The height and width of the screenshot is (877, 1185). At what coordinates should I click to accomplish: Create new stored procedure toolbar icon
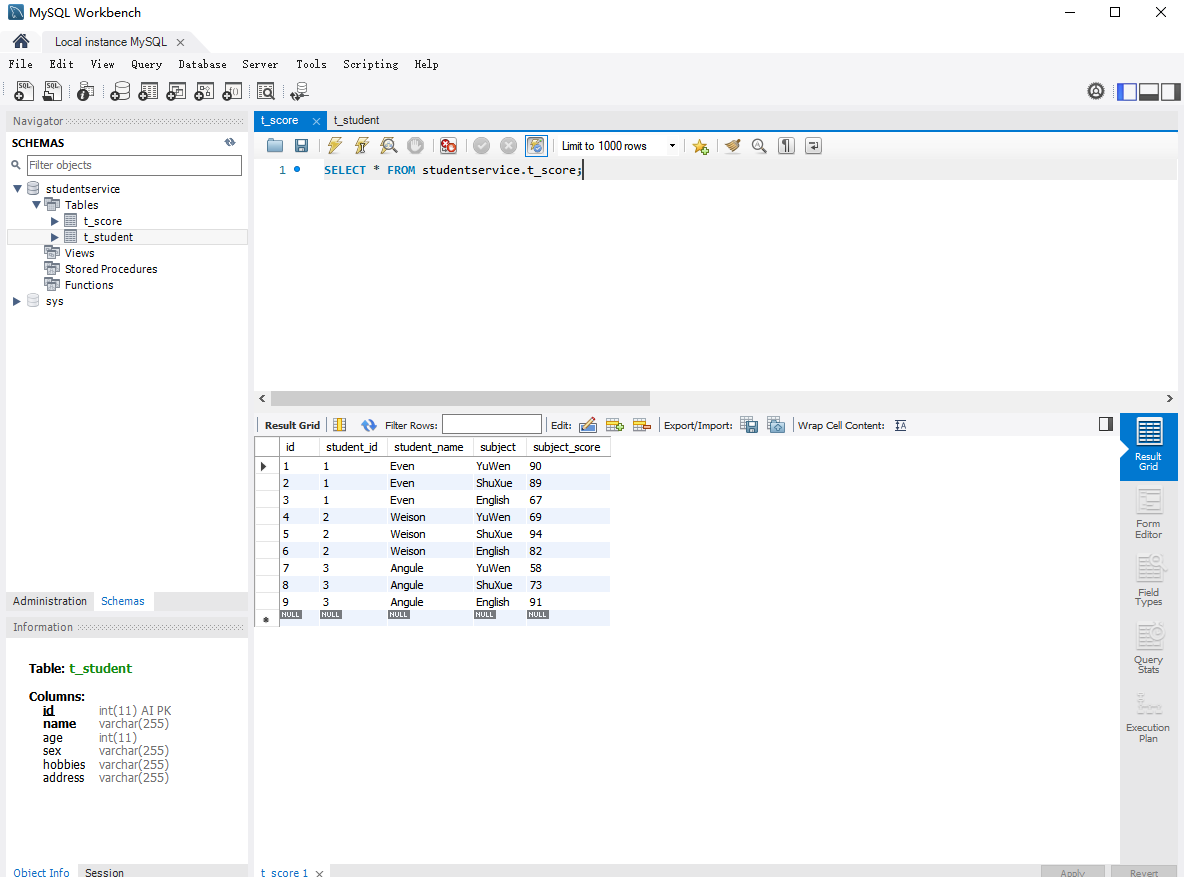(204, 91)
